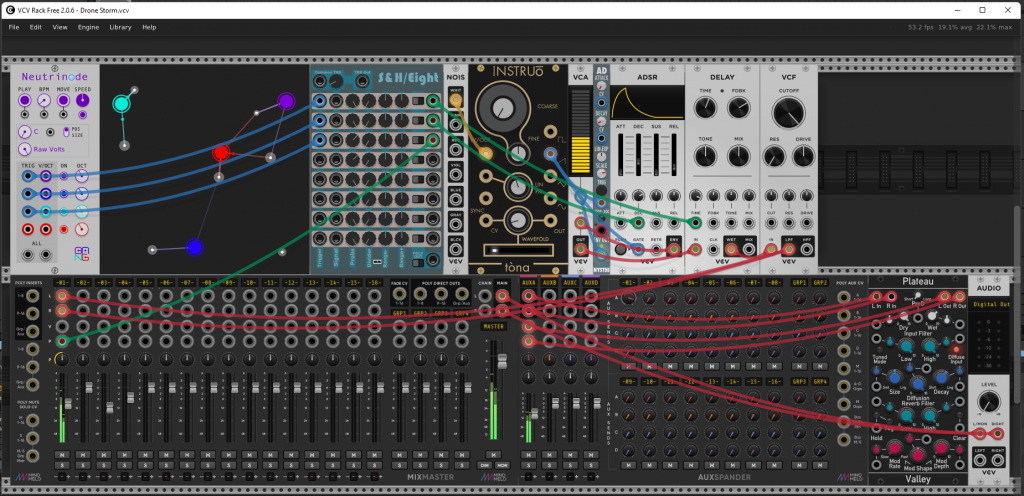
Task: Click the AD module TRIG button
Action: click(x=601, y=191)
